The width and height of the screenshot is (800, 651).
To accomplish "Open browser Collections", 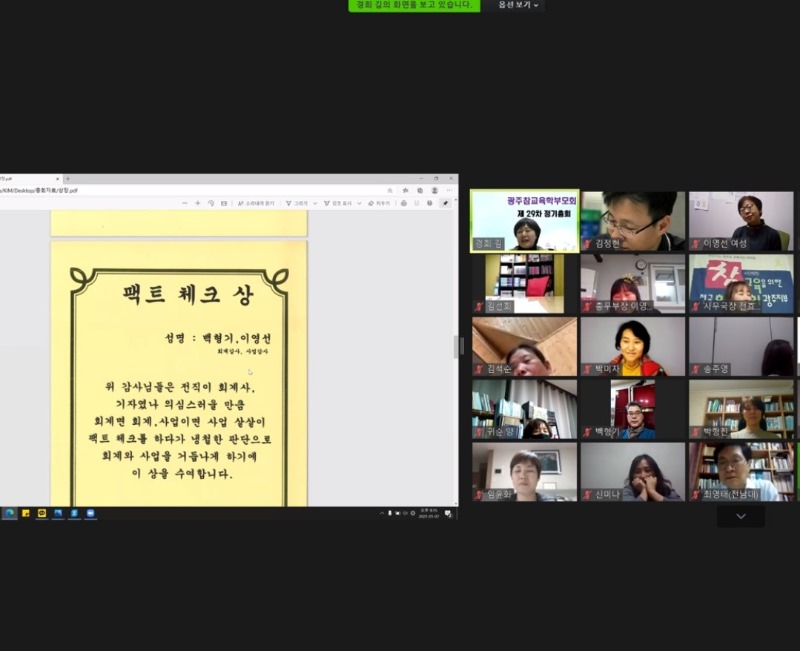I will click(x=420, y=190).
